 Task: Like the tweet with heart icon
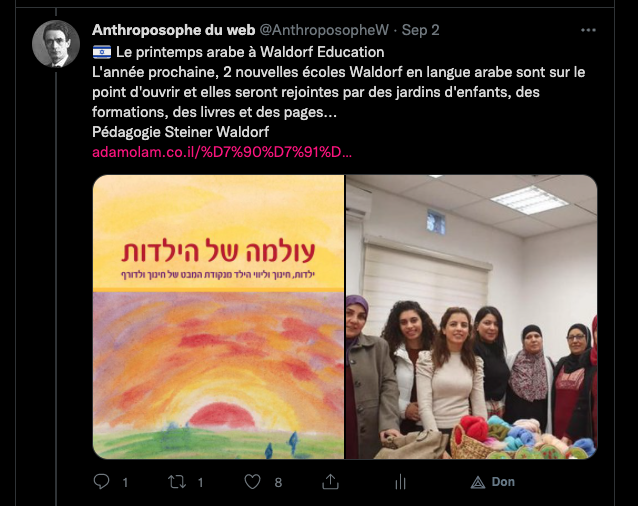252,482
